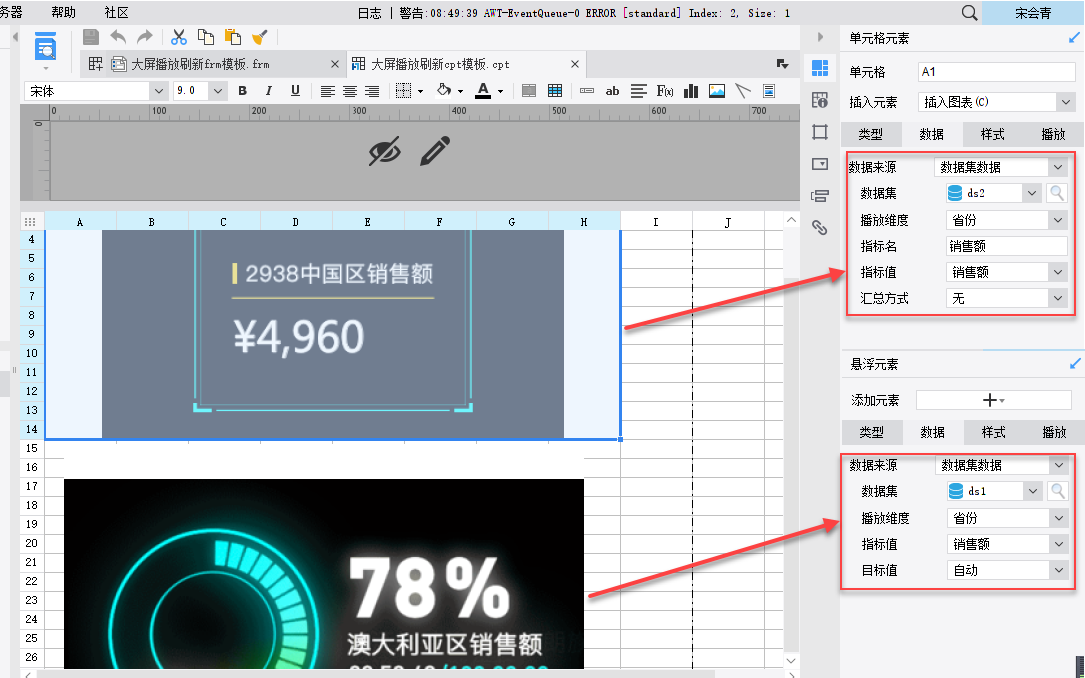Screen dimensions: 1085x678
Task: Toggle italic formatting
Action: 268,91
